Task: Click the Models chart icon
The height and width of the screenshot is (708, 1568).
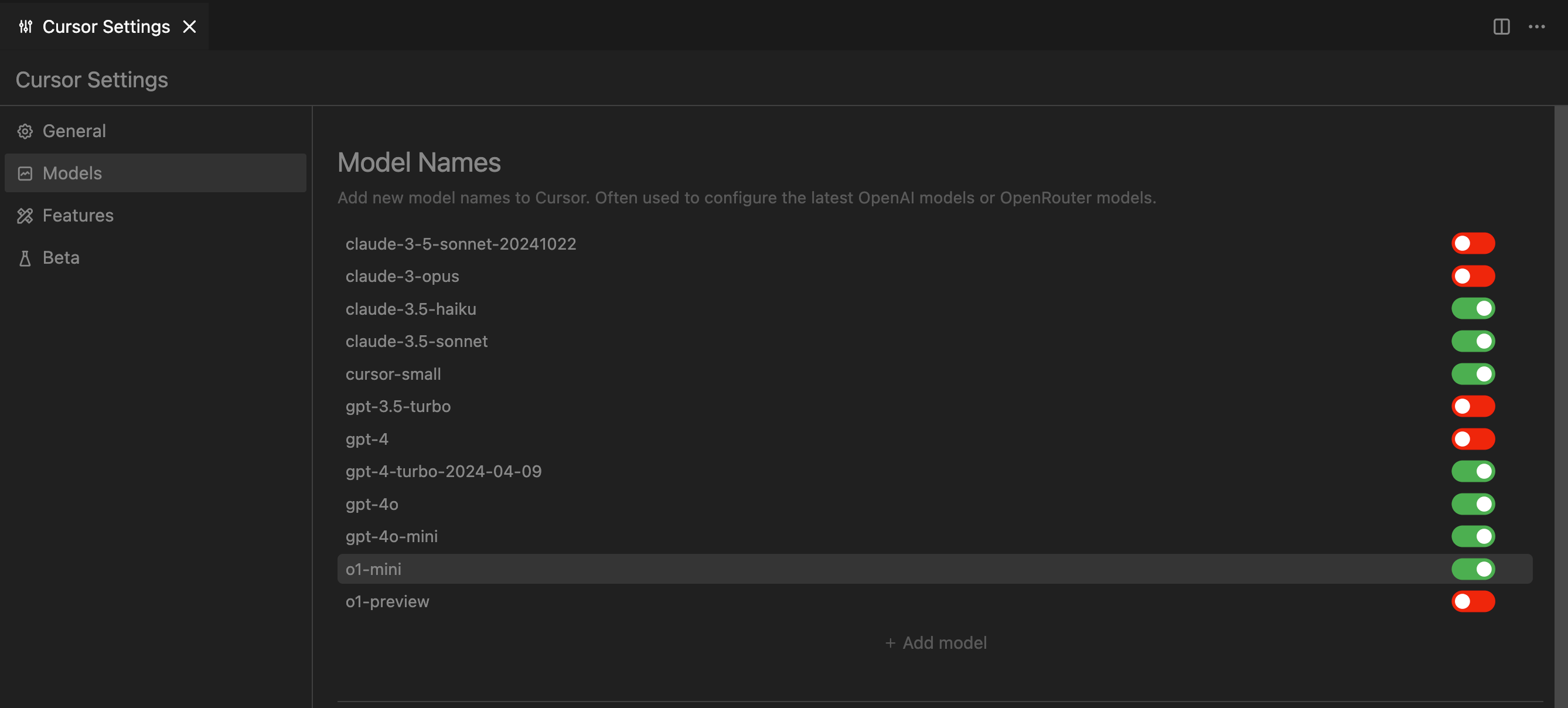Action: tap(25, 173)
